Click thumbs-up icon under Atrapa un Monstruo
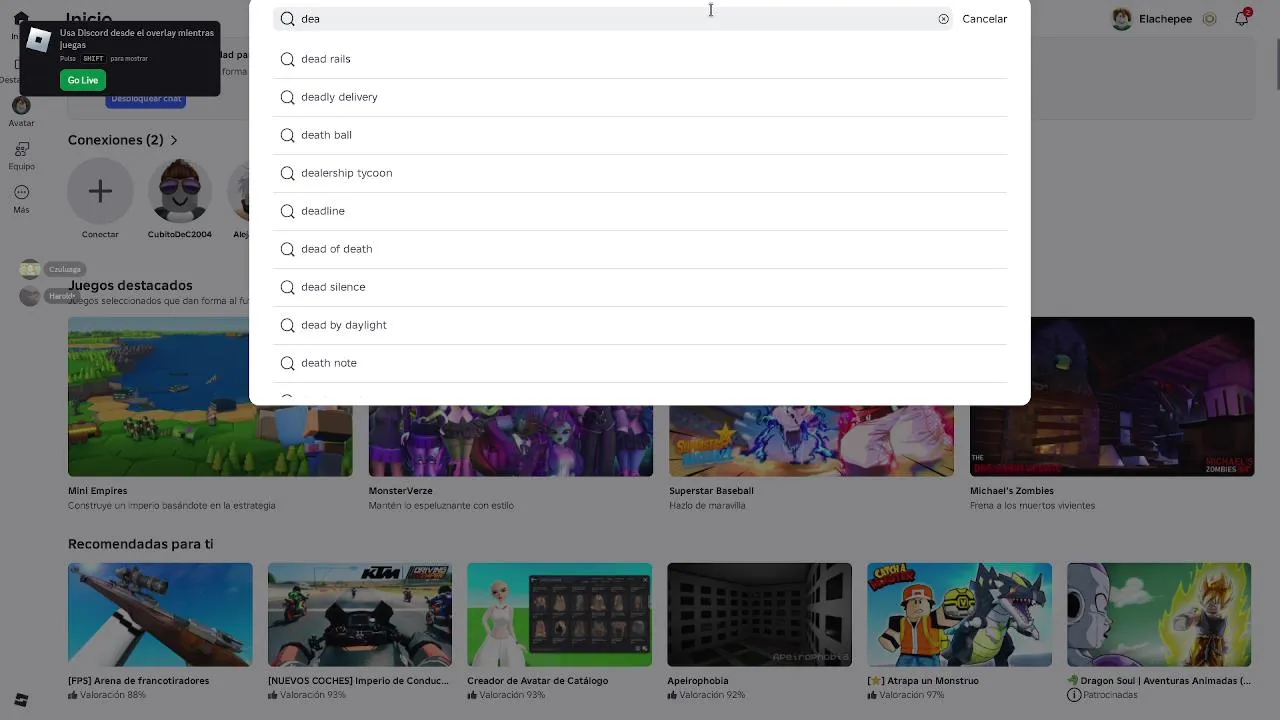The image size is (1280, 720). click(x=872, y=695)
